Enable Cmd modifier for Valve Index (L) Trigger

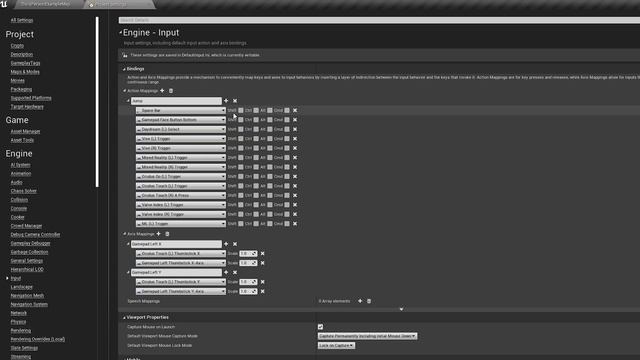click(287, 205)
